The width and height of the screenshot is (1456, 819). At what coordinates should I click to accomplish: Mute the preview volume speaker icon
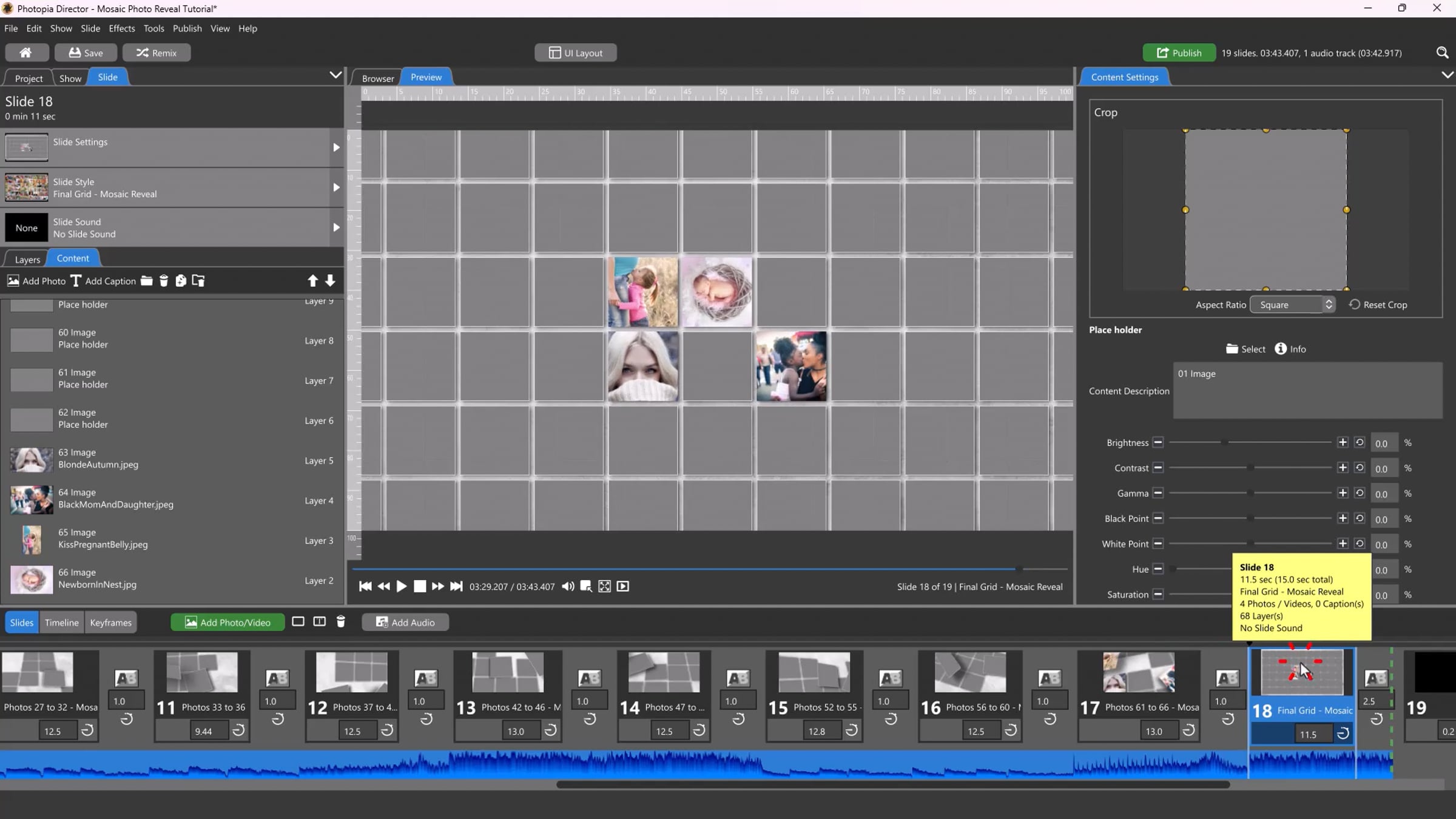(x=568, y=586)
